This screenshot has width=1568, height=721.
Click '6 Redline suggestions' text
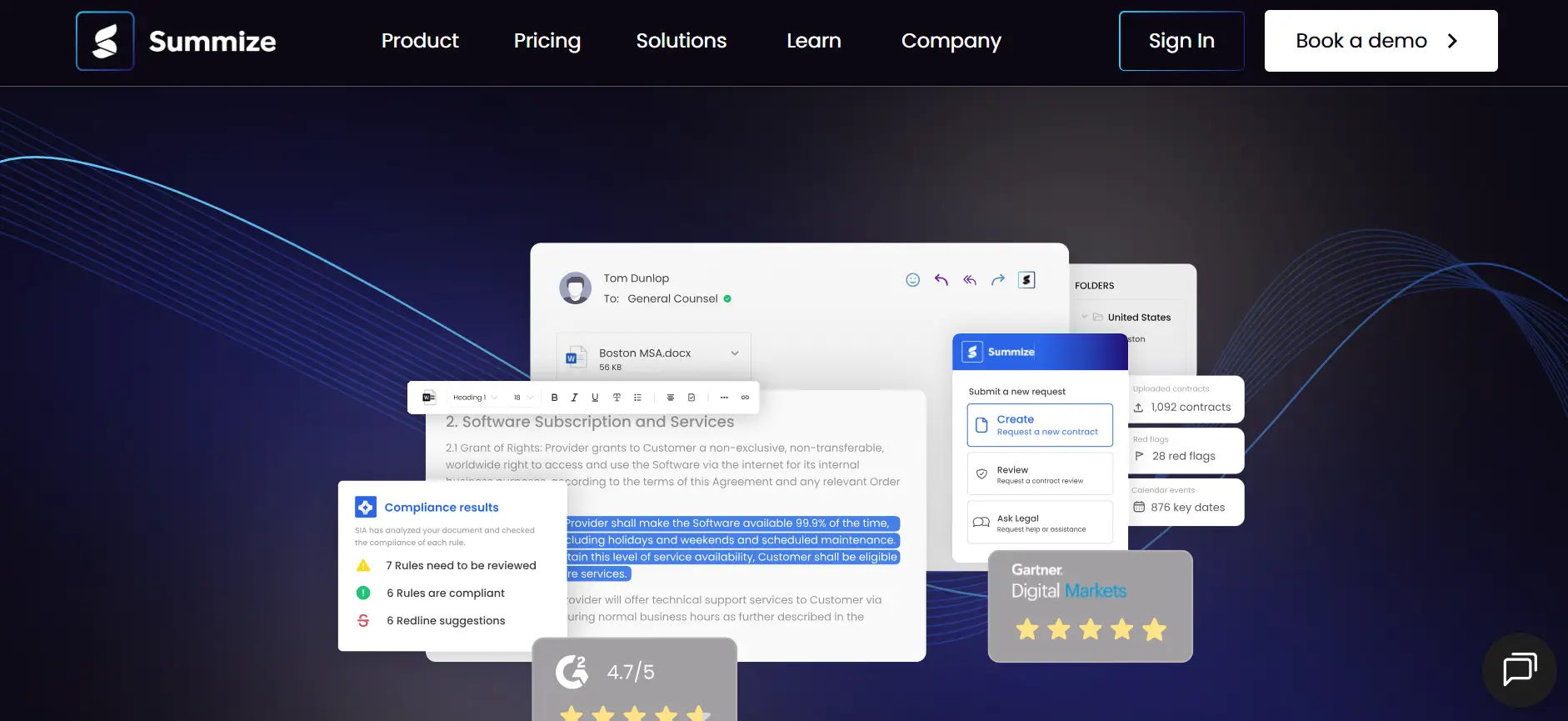(x=446, y=621)
